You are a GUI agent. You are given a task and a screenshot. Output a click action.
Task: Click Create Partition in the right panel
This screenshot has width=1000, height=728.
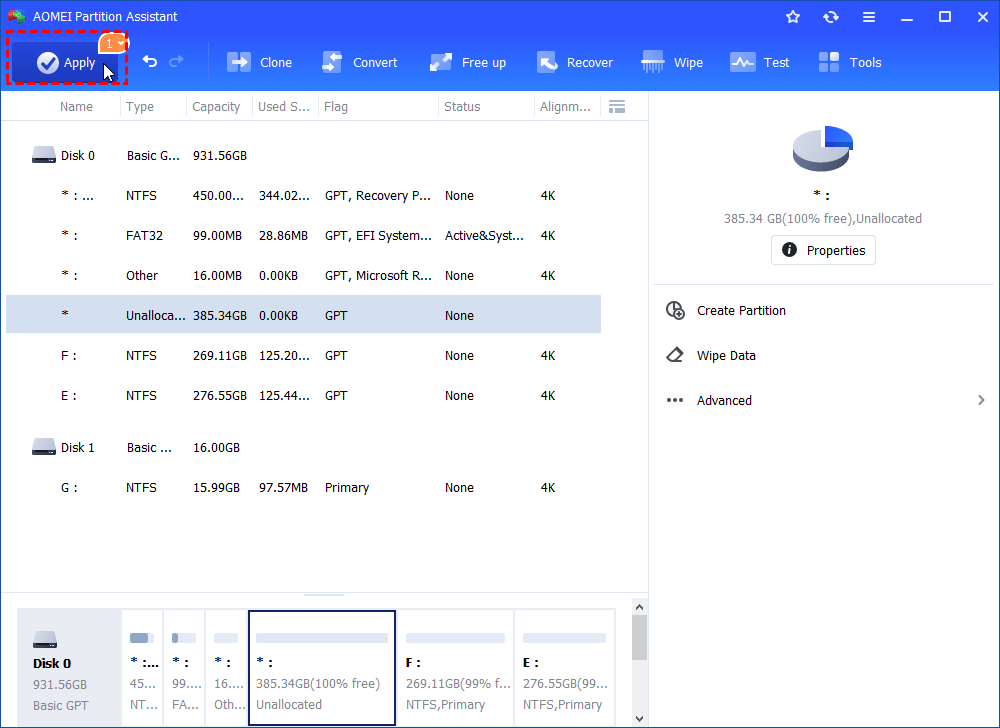tap(741, 310)
